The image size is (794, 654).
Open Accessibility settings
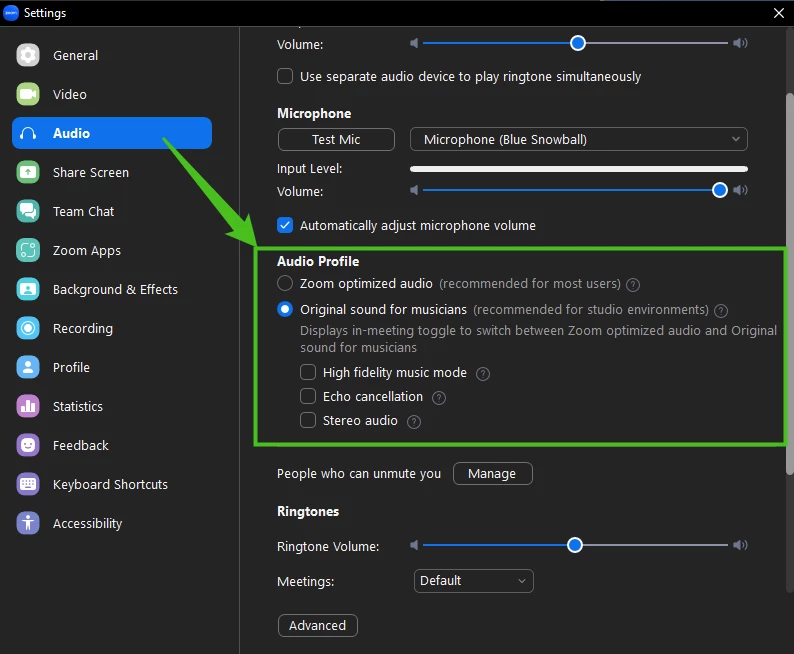point(112,523)
